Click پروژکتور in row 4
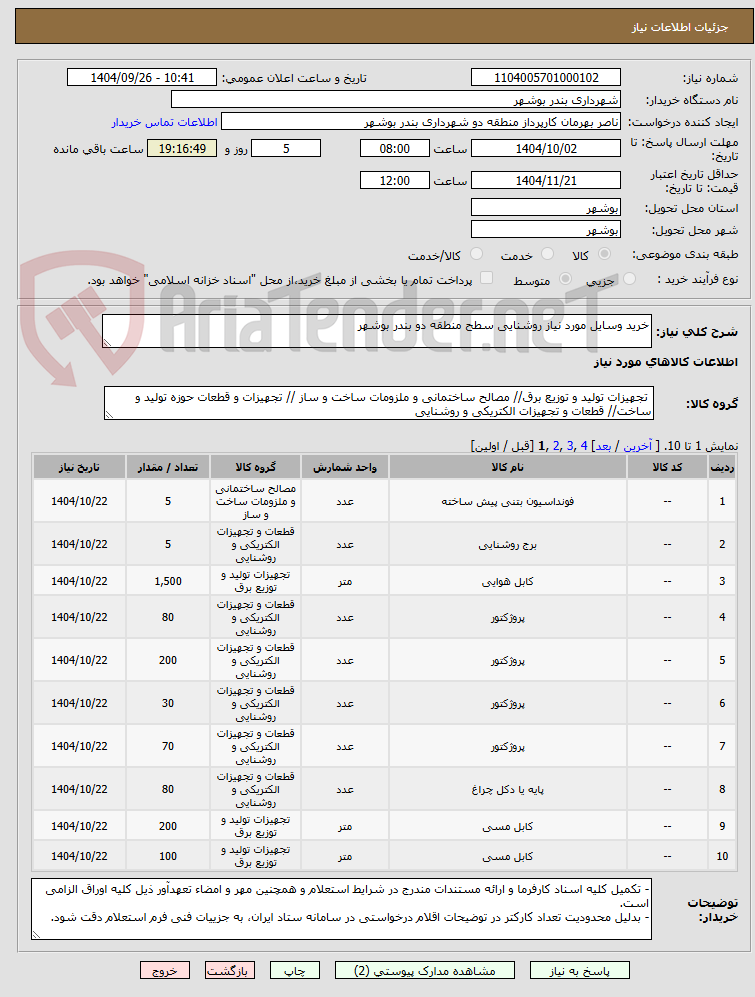 pos(508,617)
